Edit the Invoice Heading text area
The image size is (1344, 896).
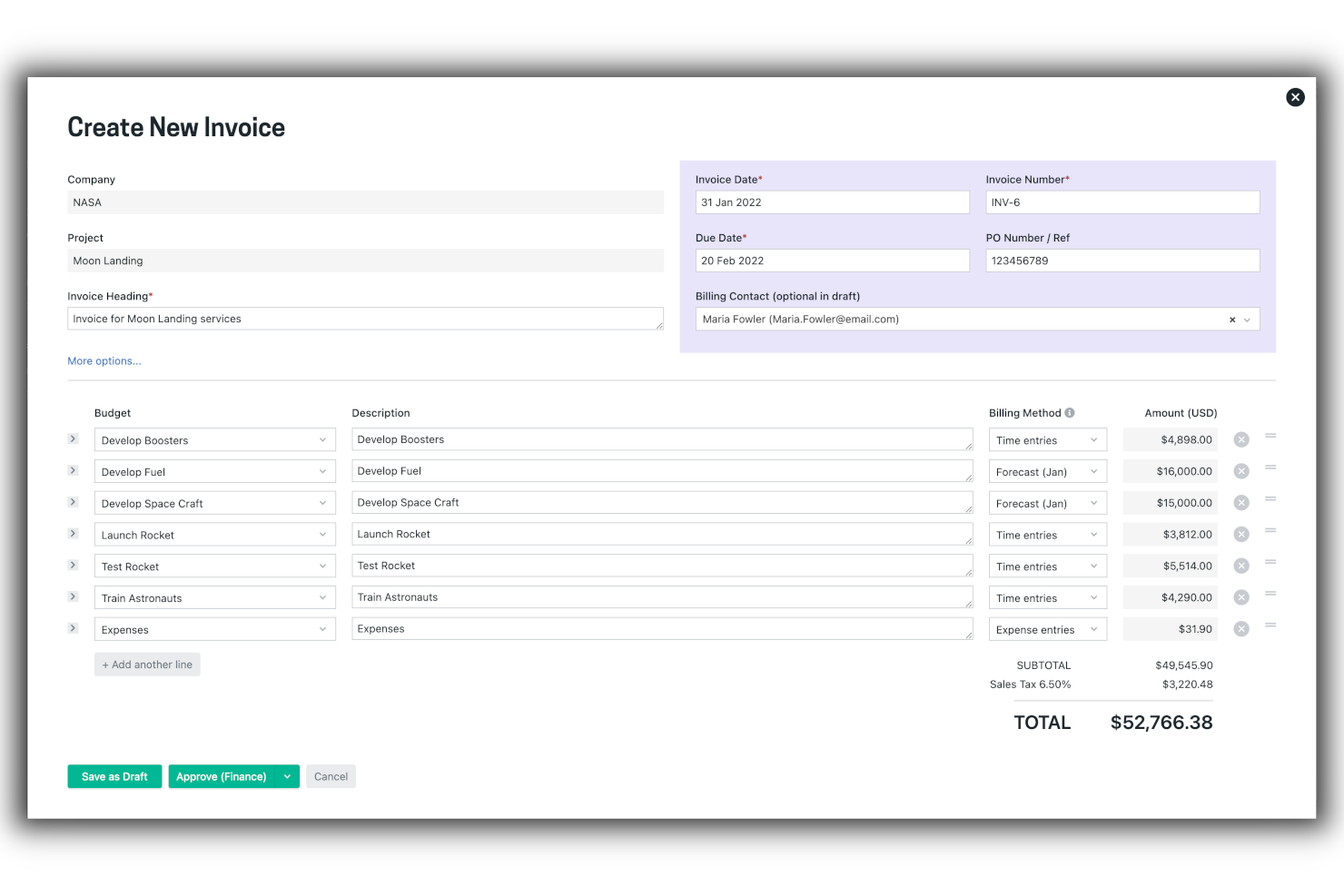pos(366,319)
